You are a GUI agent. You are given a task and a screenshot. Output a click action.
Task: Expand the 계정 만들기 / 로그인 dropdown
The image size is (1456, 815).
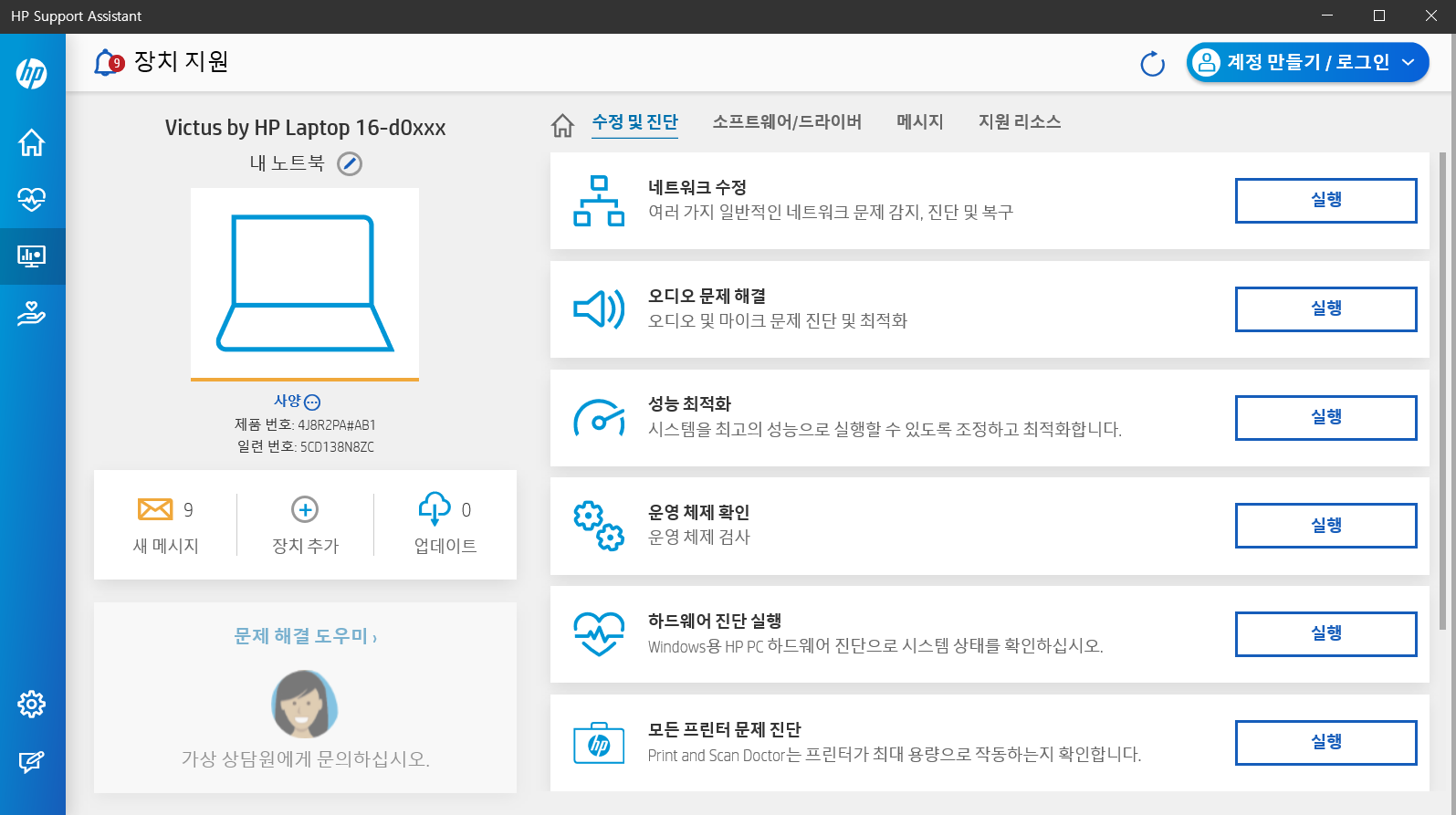click(1307, 62)
